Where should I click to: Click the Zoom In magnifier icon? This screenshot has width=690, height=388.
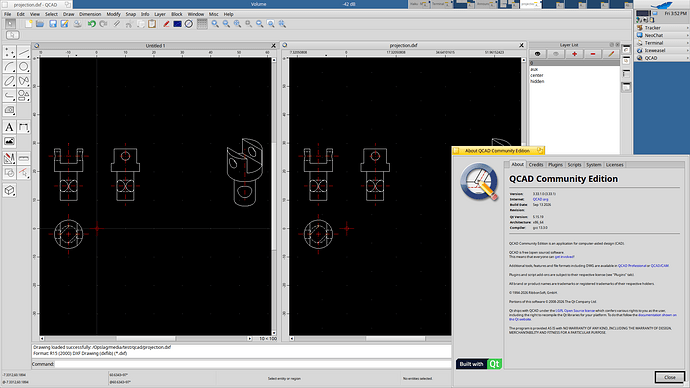pyautogui.click(x=215, y=24)
